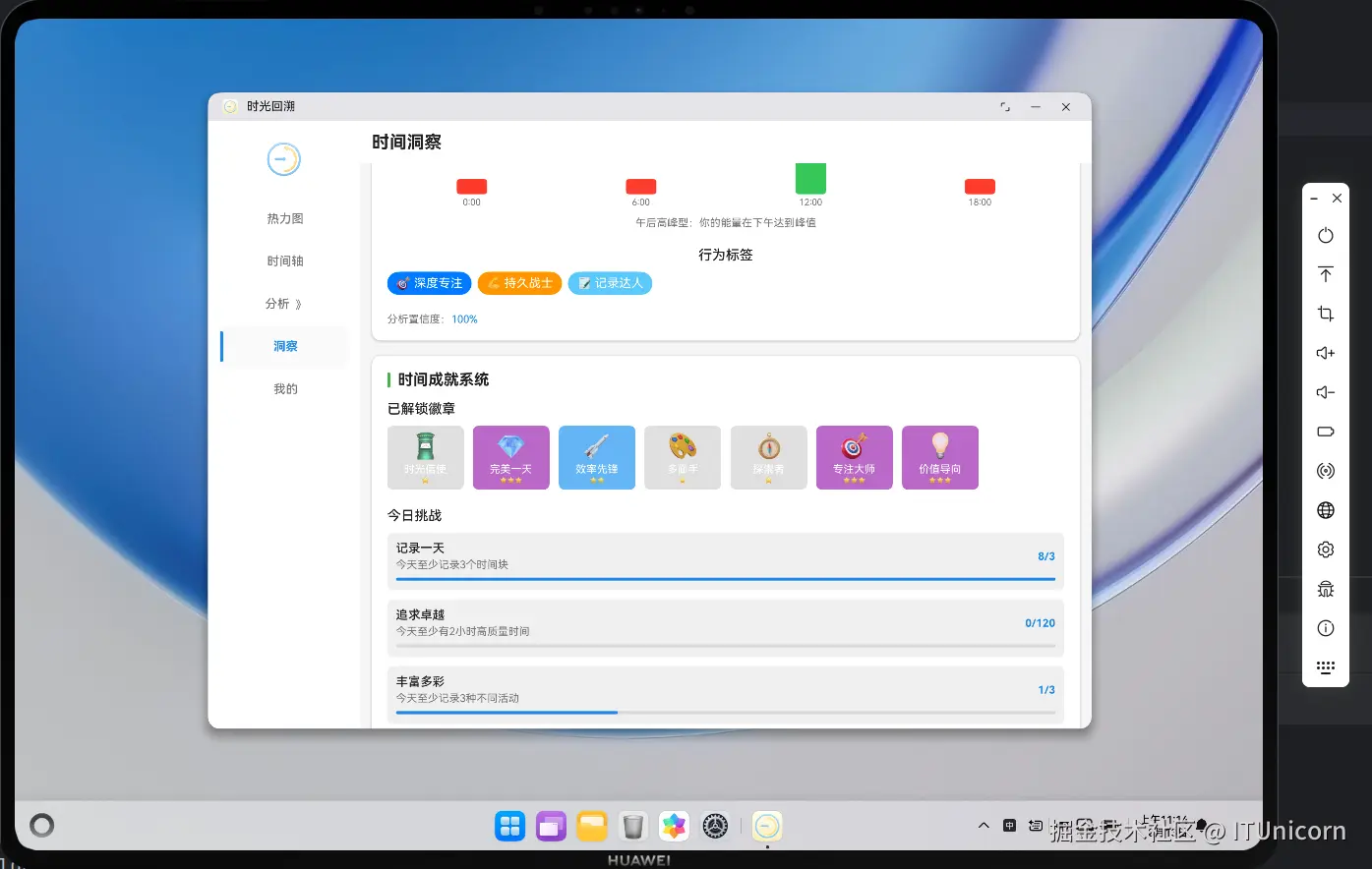Click the 今日挑战 heading
Screen dimensions: 1372x869
coord(415,515)
